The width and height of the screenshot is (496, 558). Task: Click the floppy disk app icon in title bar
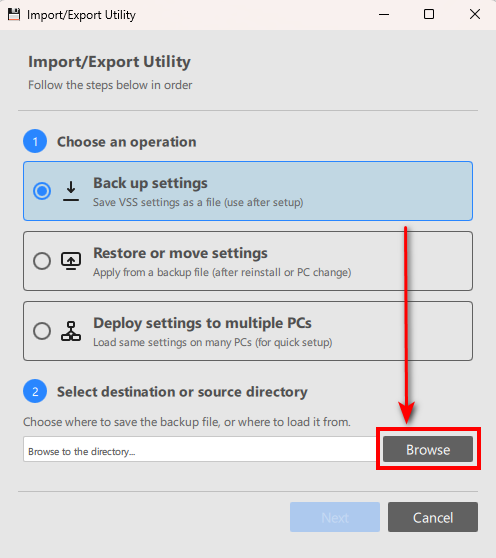point(14,15)
